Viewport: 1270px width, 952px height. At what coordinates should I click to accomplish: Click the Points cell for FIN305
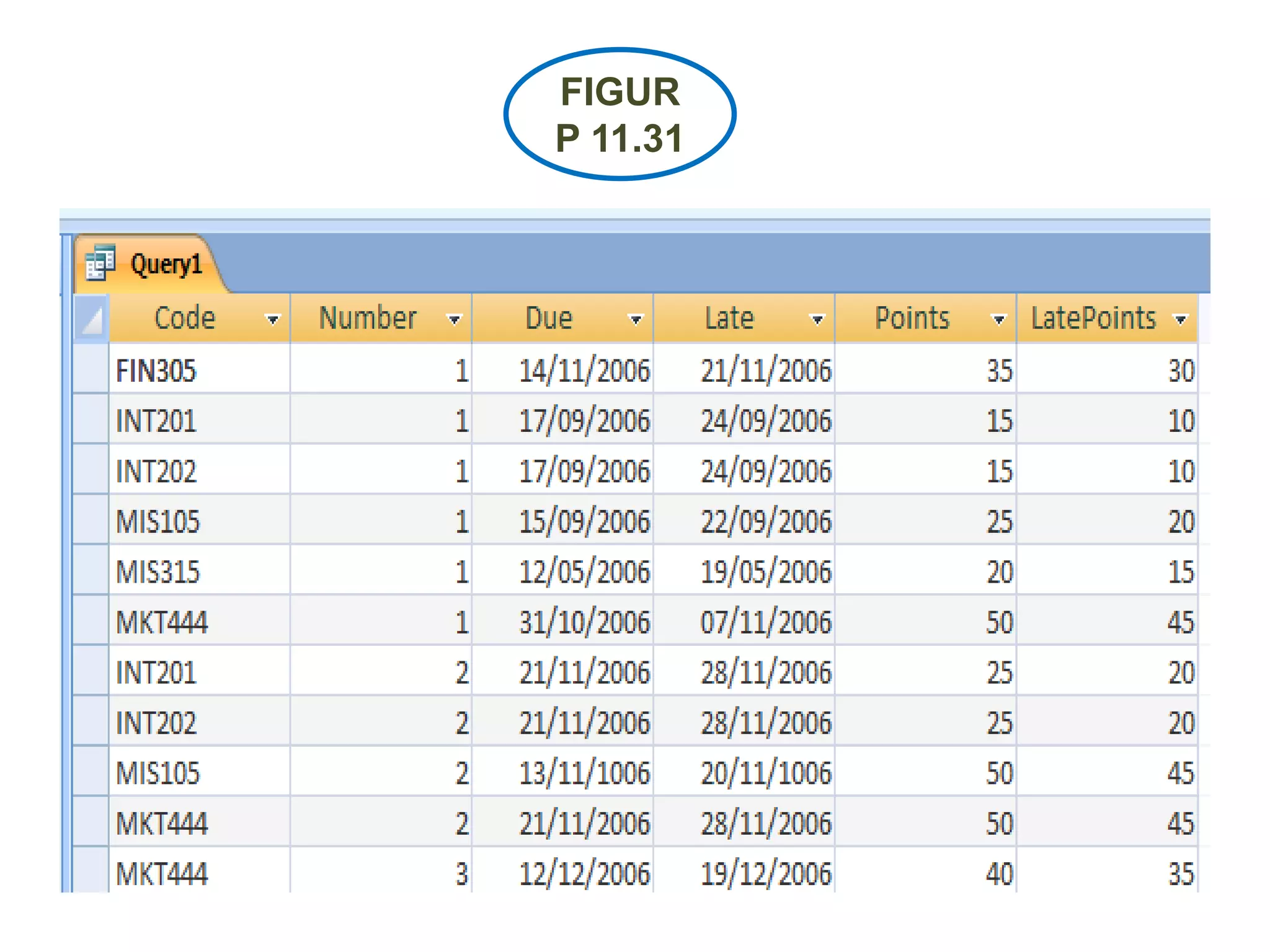[x=926, y=371]
